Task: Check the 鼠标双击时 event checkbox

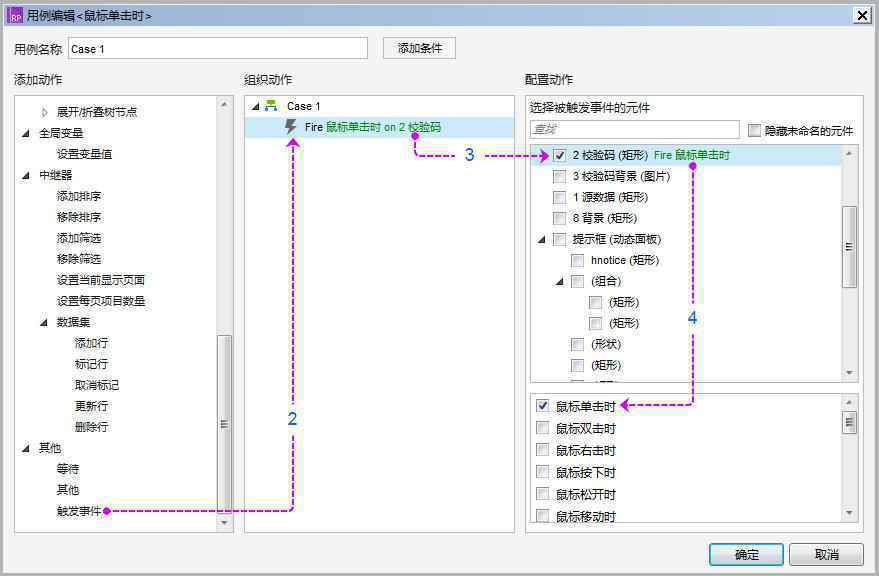Action: [542, 428]
